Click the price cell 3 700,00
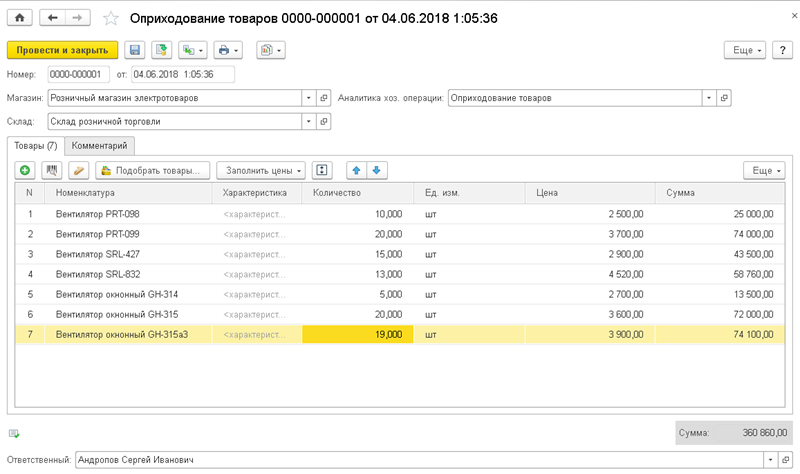The width and height of the screenshot is (800, 474). (x=590, y=234)
